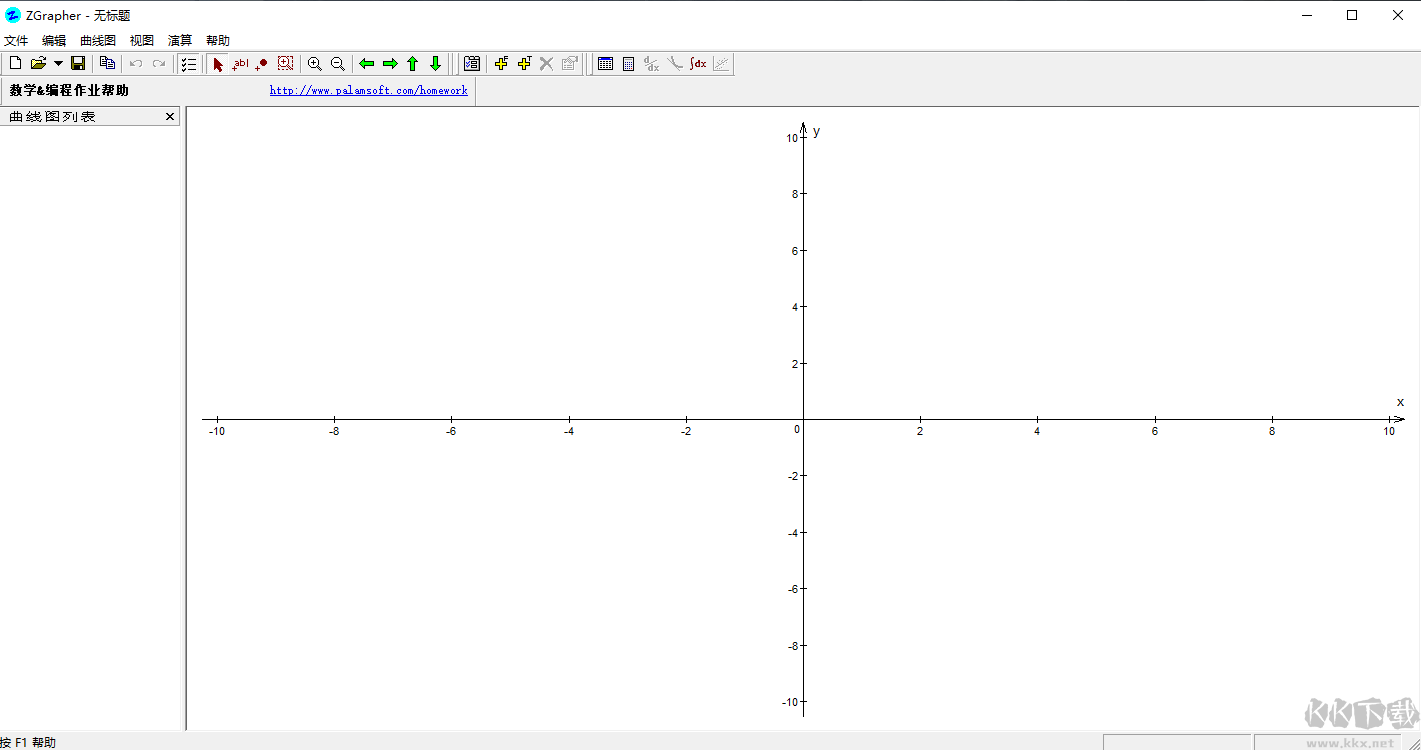
Task: Open the integral ∫dx calculation tool
Action: (698, 64)
